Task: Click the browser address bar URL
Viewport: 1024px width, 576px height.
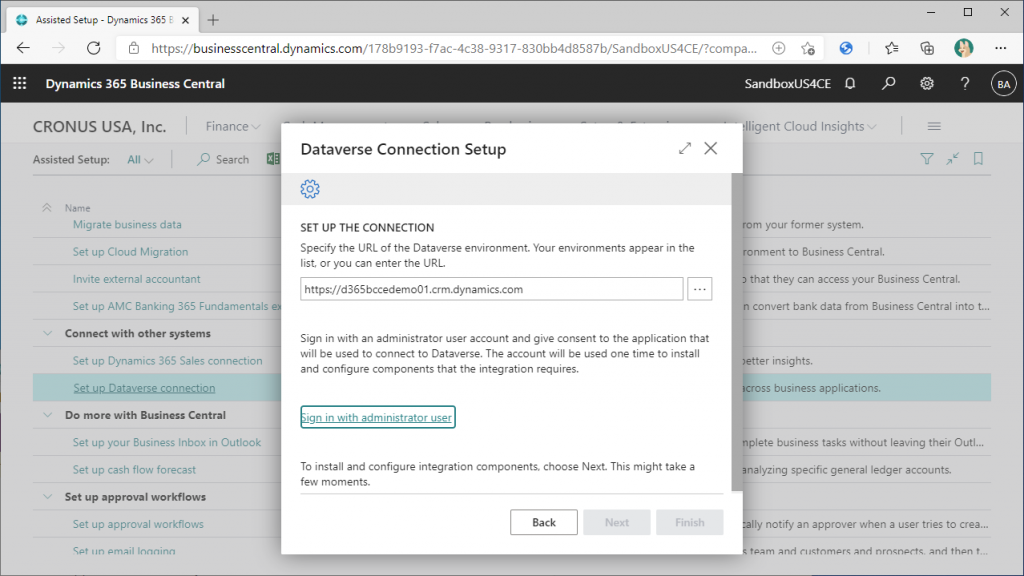Action: pos(454,48)
